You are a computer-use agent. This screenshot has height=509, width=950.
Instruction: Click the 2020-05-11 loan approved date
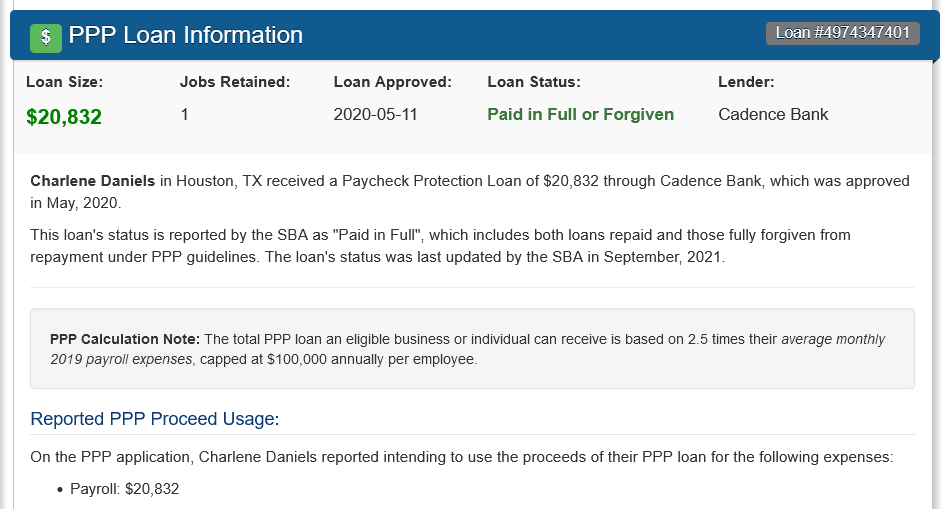[x=375, y=115]
